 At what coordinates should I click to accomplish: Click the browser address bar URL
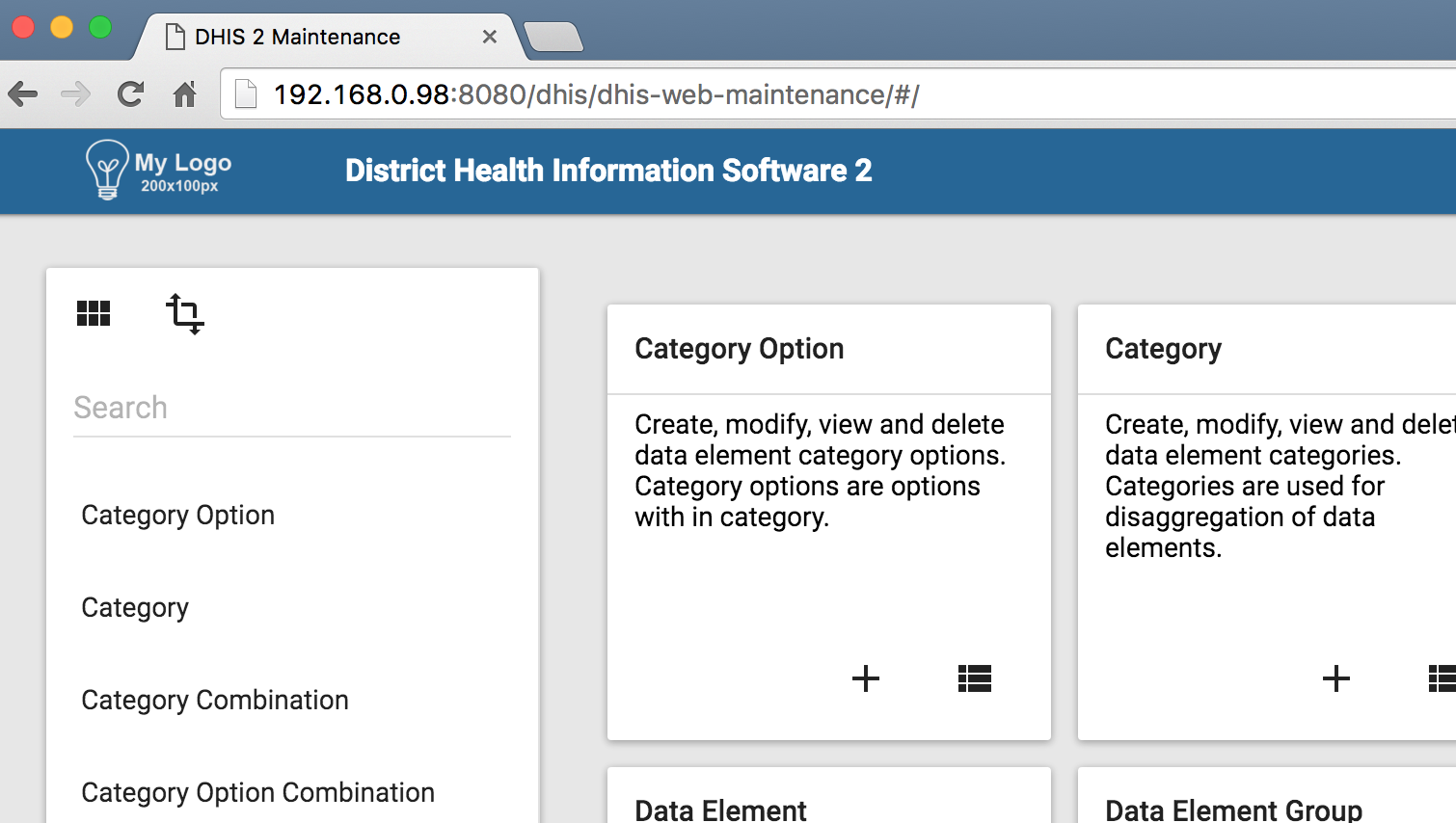click(x=596, y=94)
